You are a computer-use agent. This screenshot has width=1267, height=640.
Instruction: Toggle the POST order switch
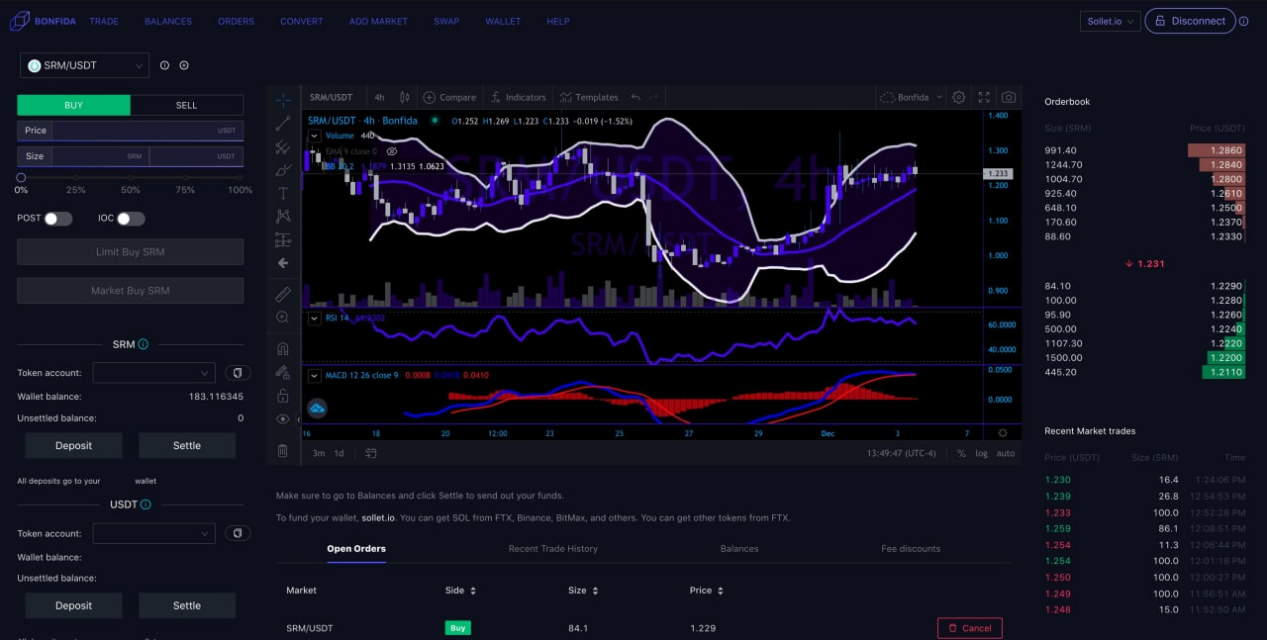[57, 218]
